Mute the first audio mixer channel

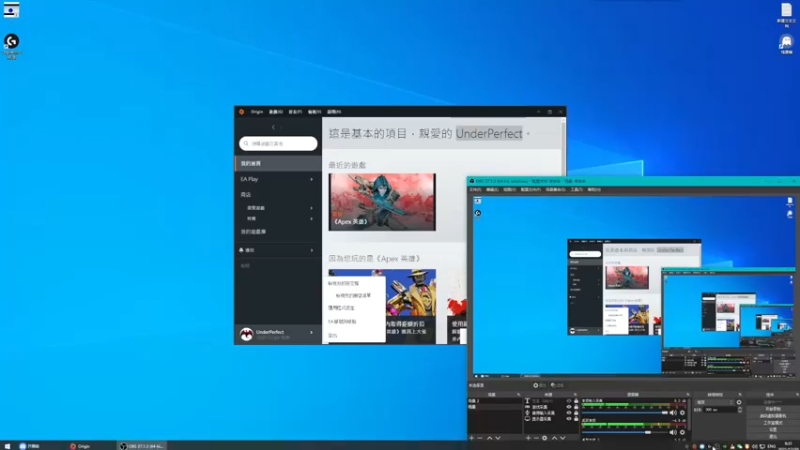(x=673, y=412)
